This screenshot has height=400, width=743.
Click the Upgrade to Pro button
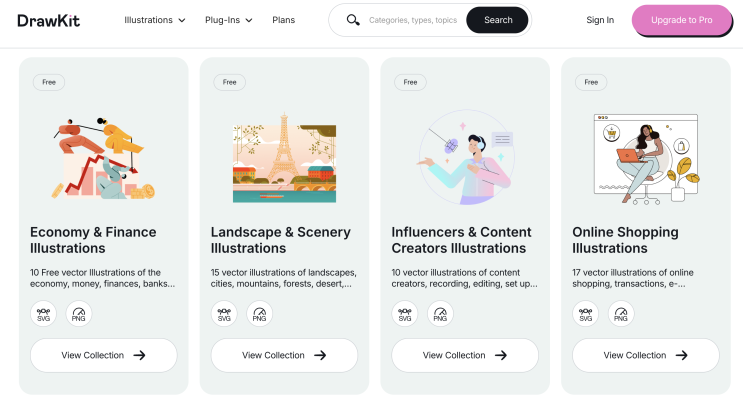coord(682,20)
